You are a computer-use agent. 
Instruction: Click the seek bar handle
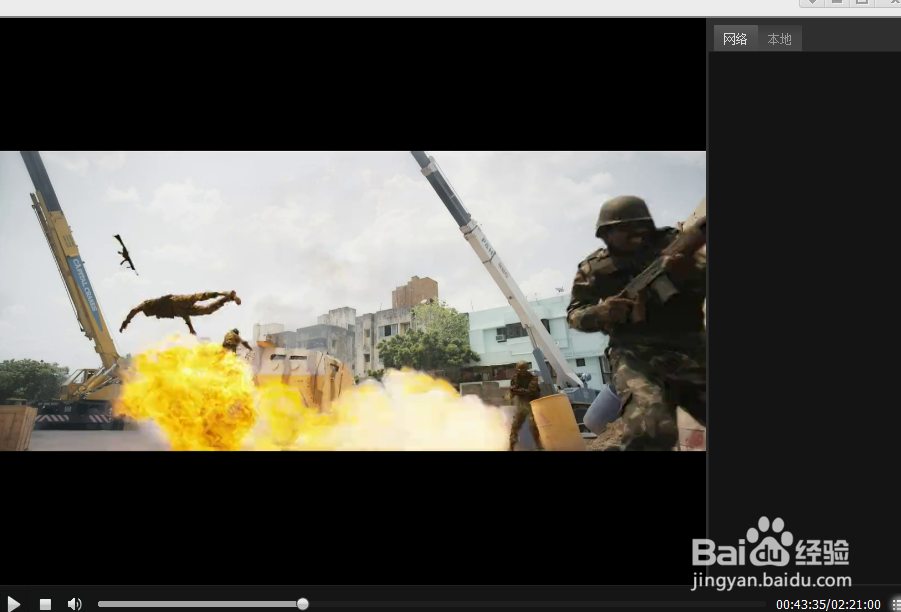point(303,604)
